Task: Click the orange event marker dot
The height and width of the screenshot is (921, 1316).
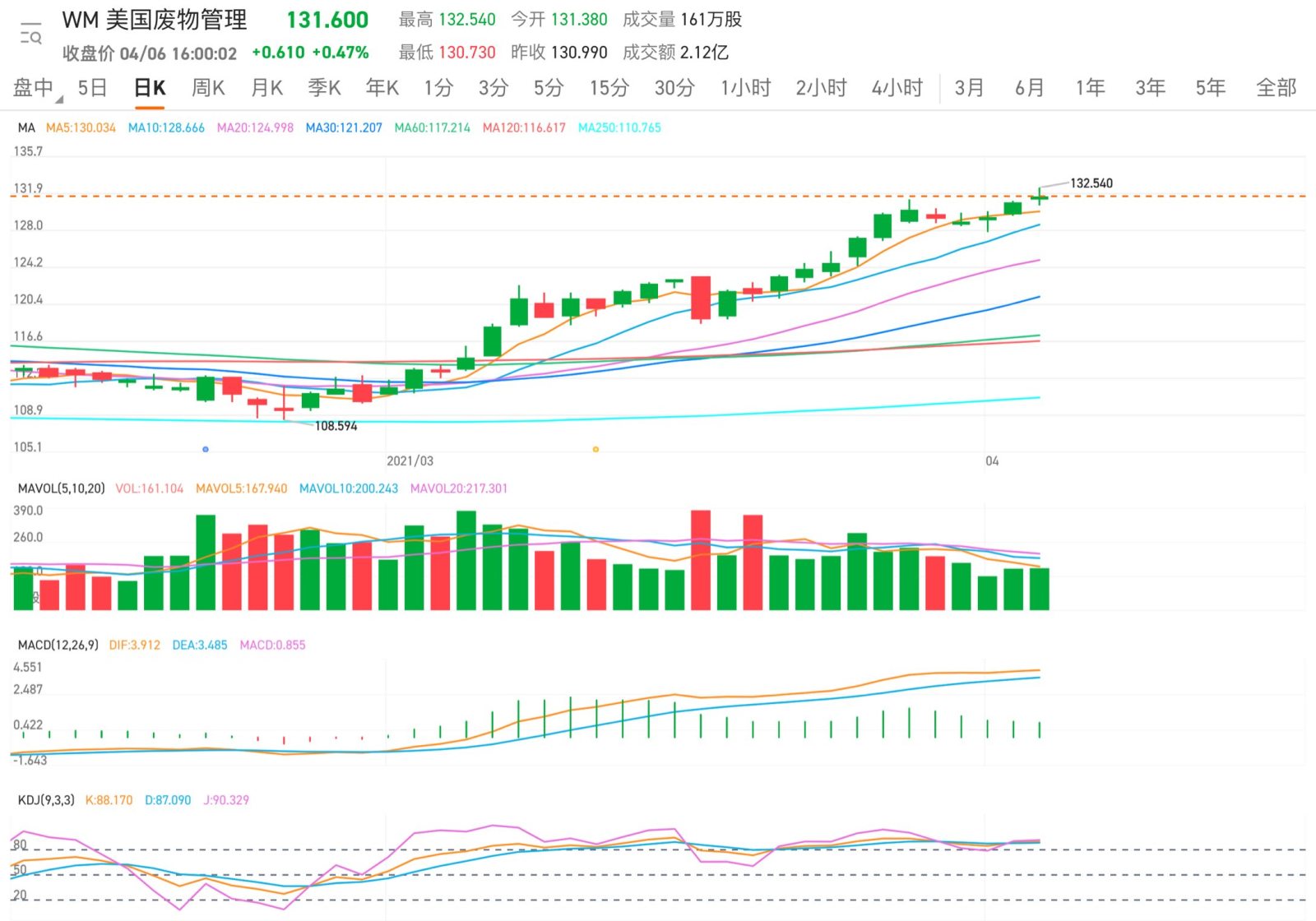Action: pyautogui.click(x=595, y=449)
